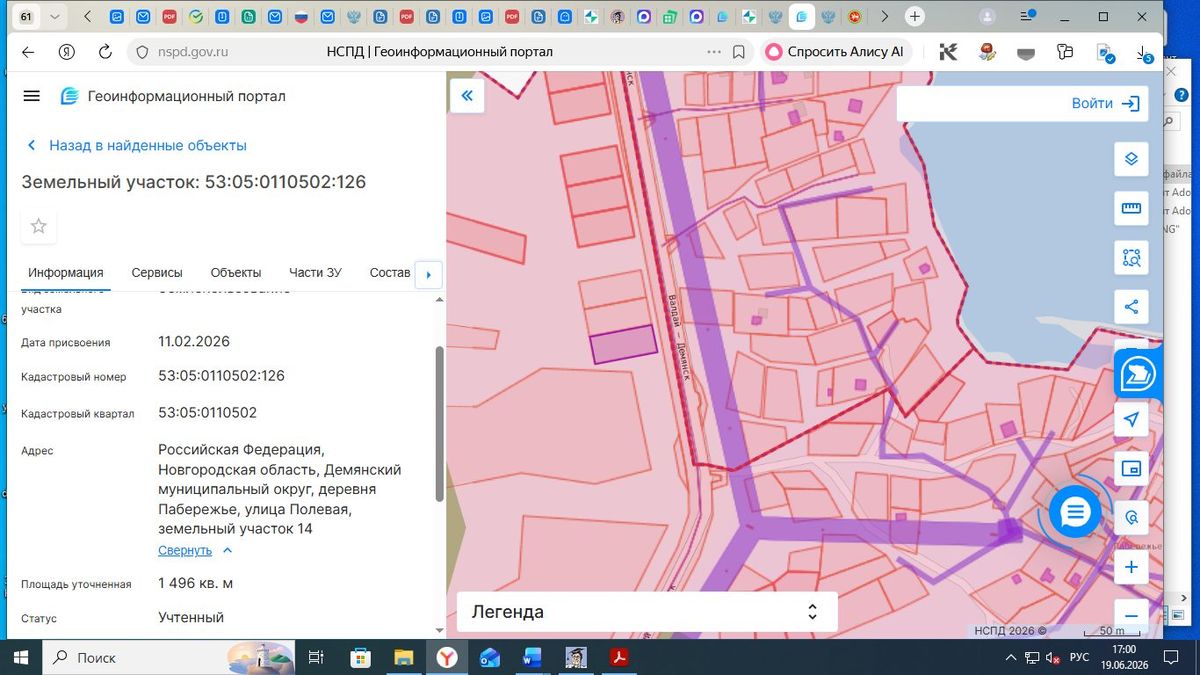Image resolution: width=1200 pixels, height=675 pixels.
Task: Collapse side panel with double-arrow button
Action: coord(466,96)
